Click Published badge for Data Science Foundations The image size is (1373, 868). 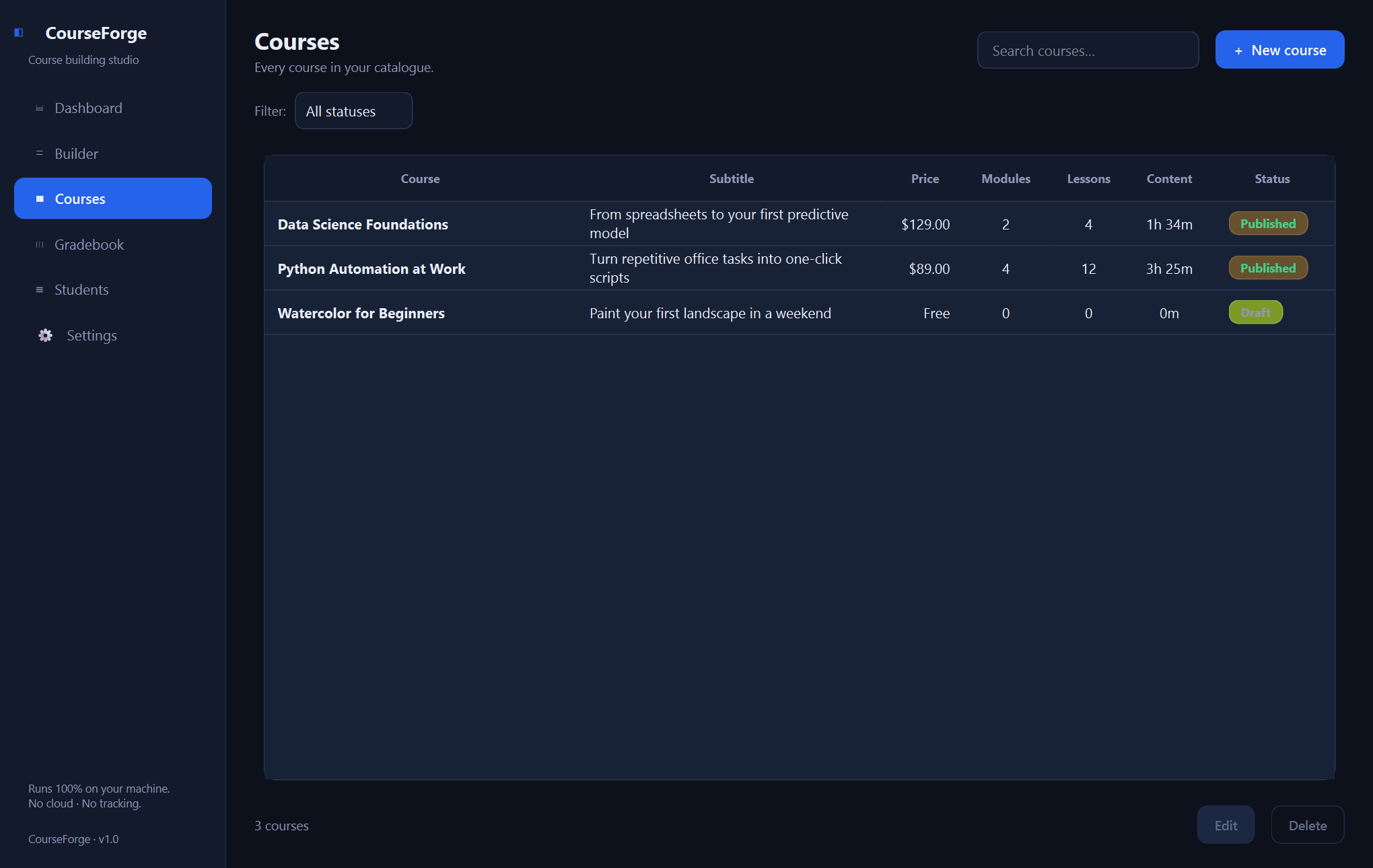pyautogui.click(x=1268, y=223)
